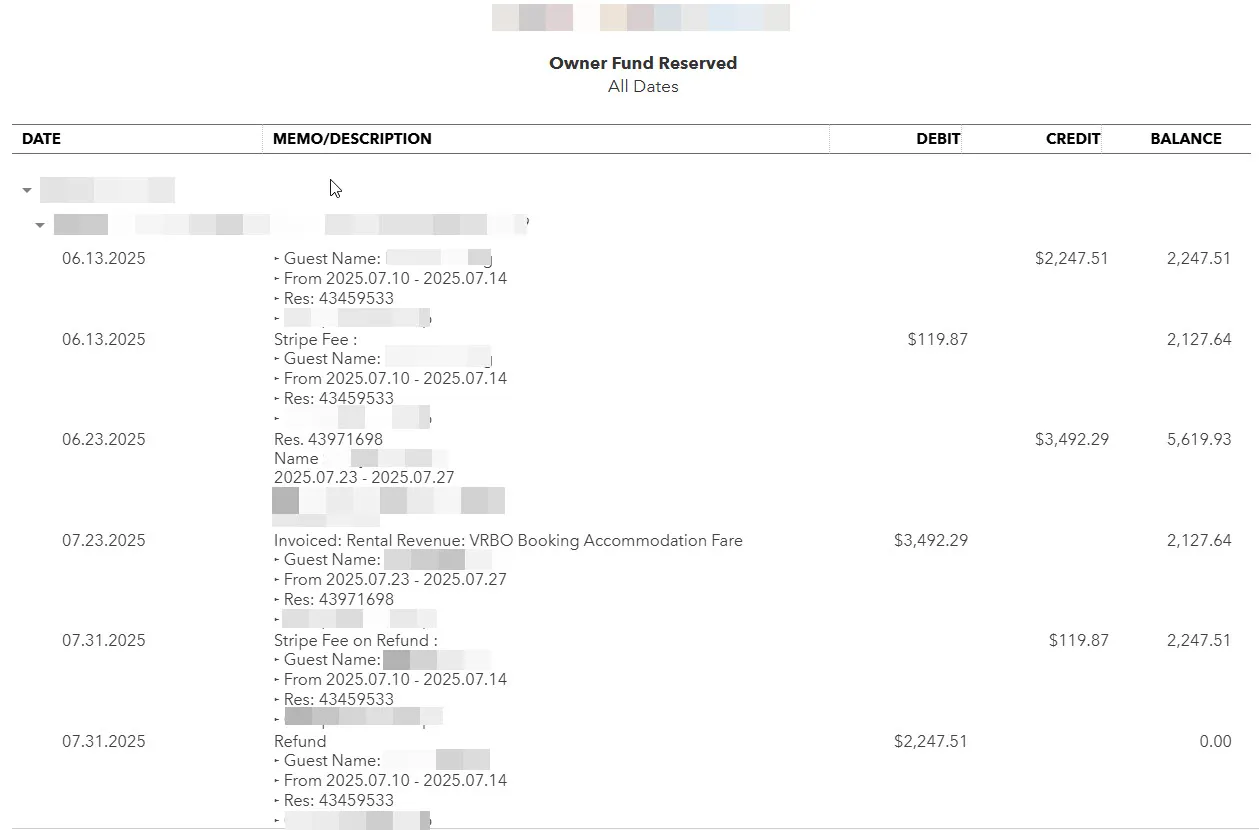Open the $3,492.29 debit amount
Image resolution: width=1259 pixels, height=830 pixels.
click(x=930, y=540)
